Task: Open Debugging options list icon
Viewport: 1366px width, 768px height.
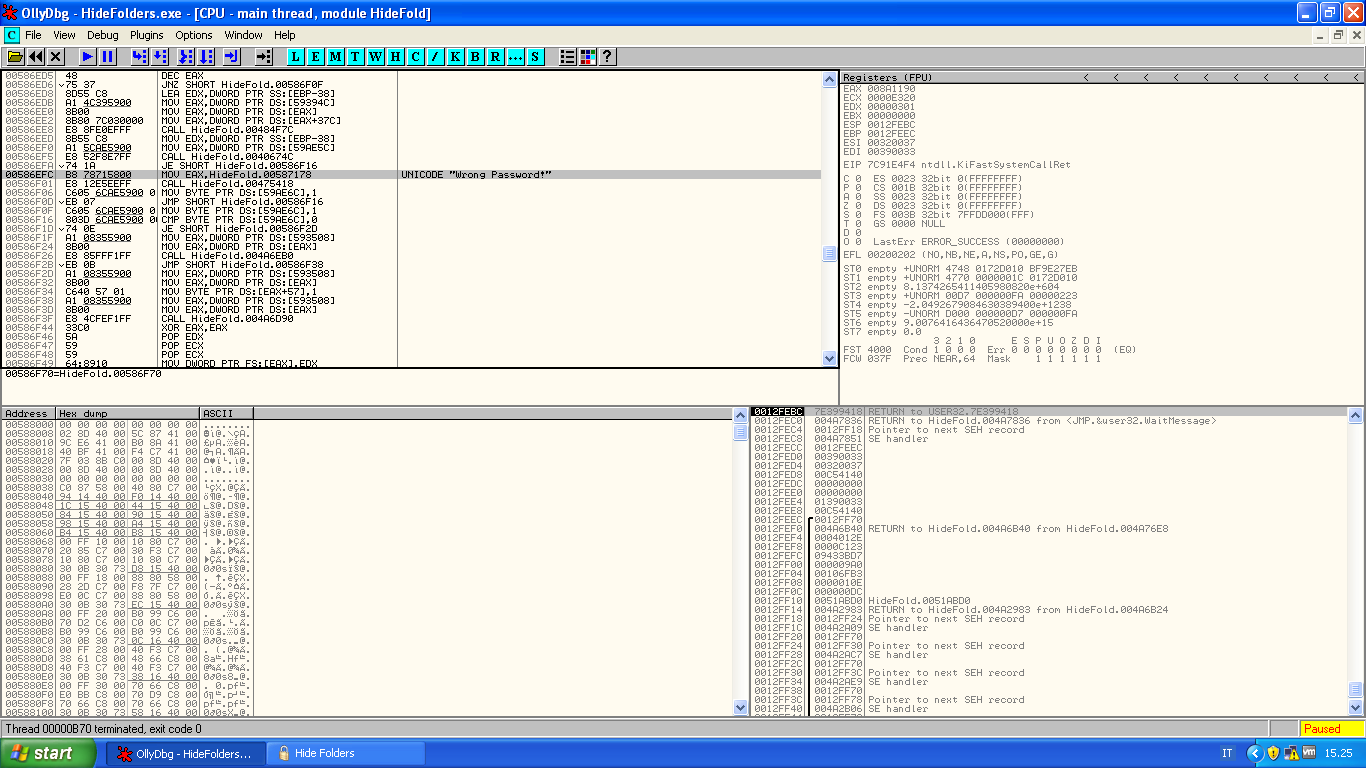Action: tap(568, 57)
